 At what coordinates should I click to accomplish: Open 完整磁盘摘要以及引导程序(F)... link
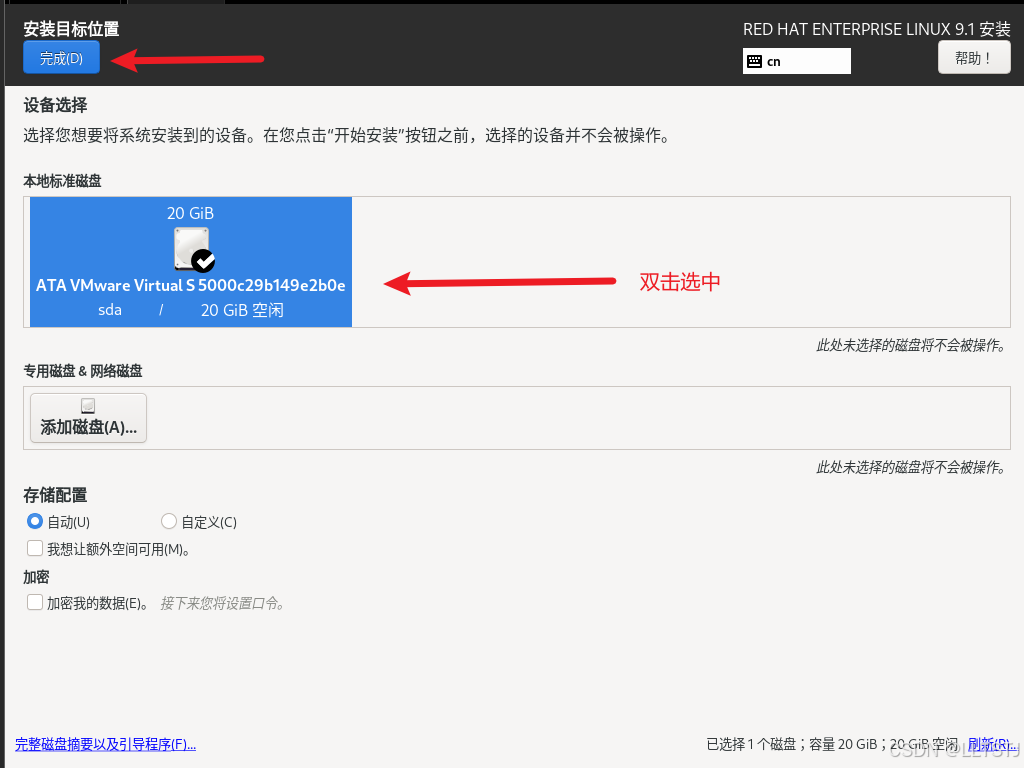[105, 744]
